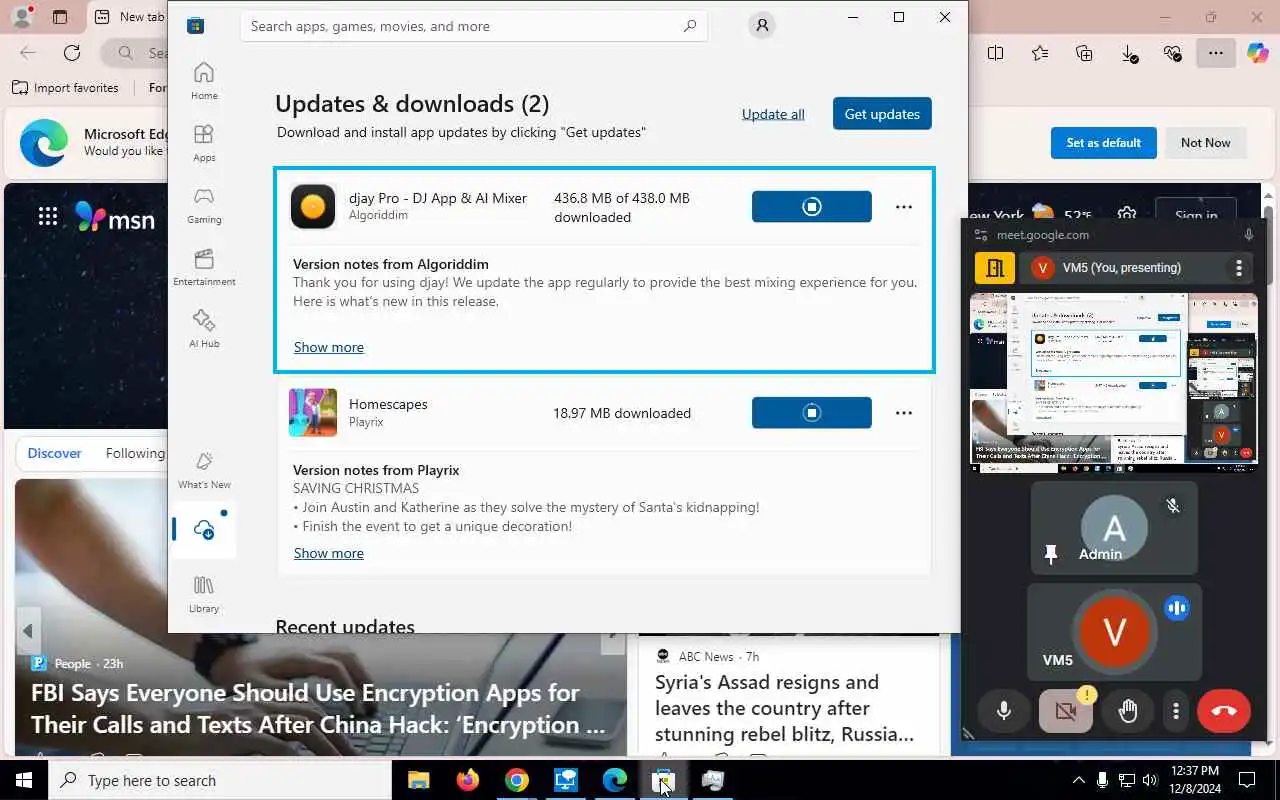Click site info icon beside meet.google.com
The width and height of the screenshot is (1280, 800).
[981, 235]
